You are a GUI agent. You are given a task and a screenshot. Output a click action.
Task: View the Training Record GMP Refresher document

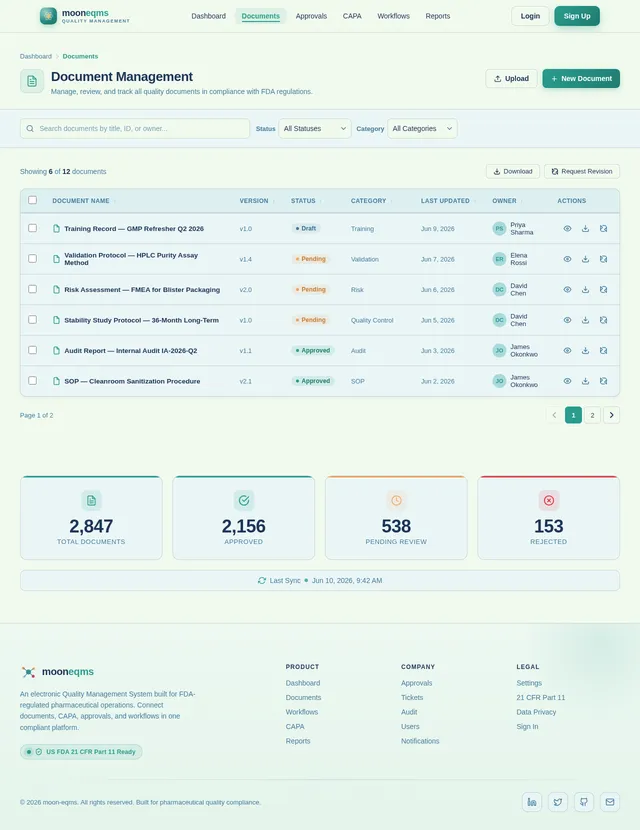click(x=567, y=229)
